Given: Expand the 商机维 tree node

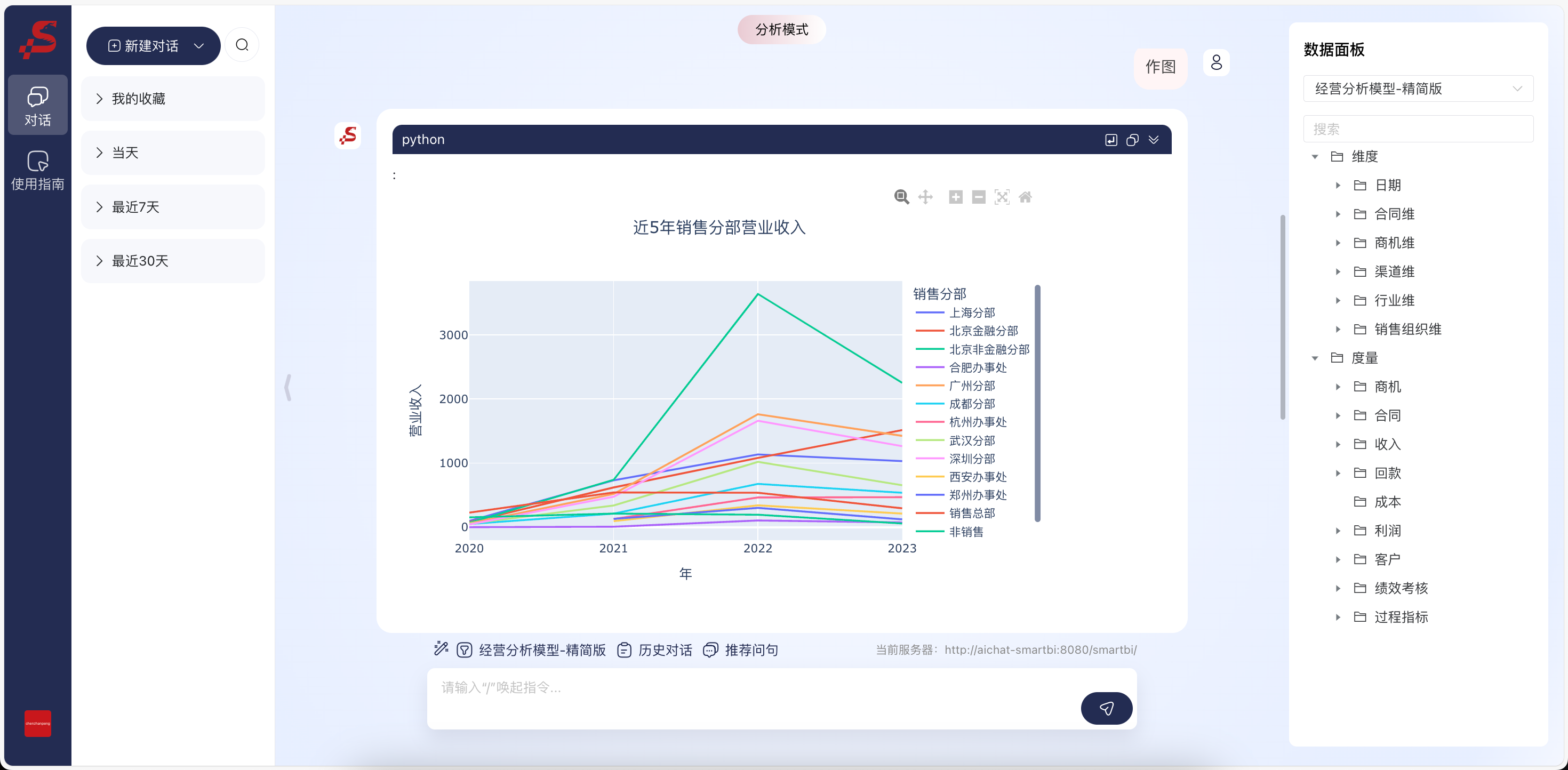Looking at the screenshot, I should [x=1338, y=243].
